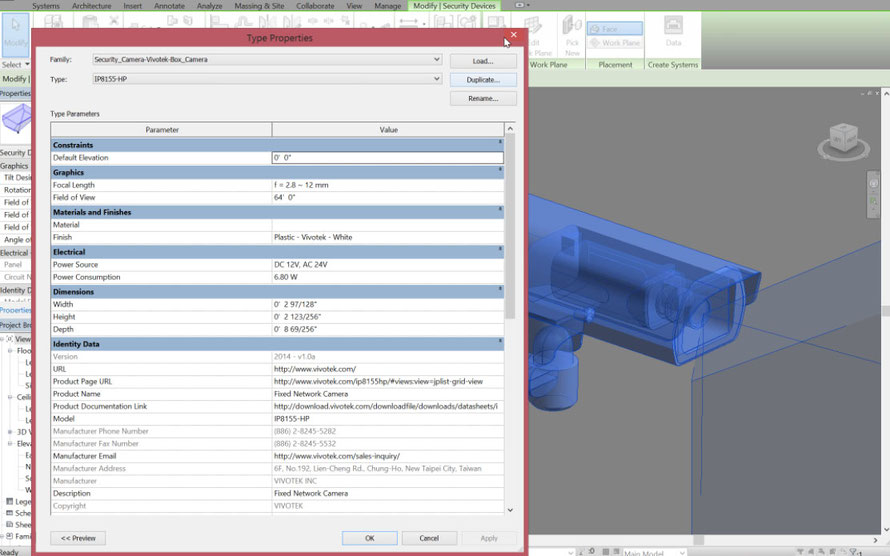Click the Load... button

483,61
